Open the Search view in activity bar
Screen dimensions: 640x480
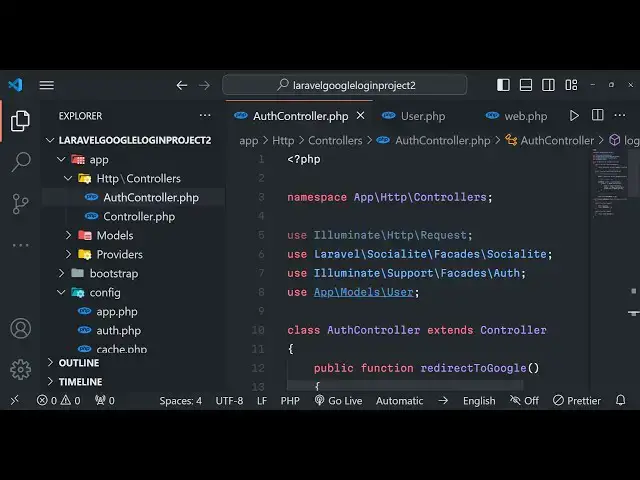(x=20, y=162)
